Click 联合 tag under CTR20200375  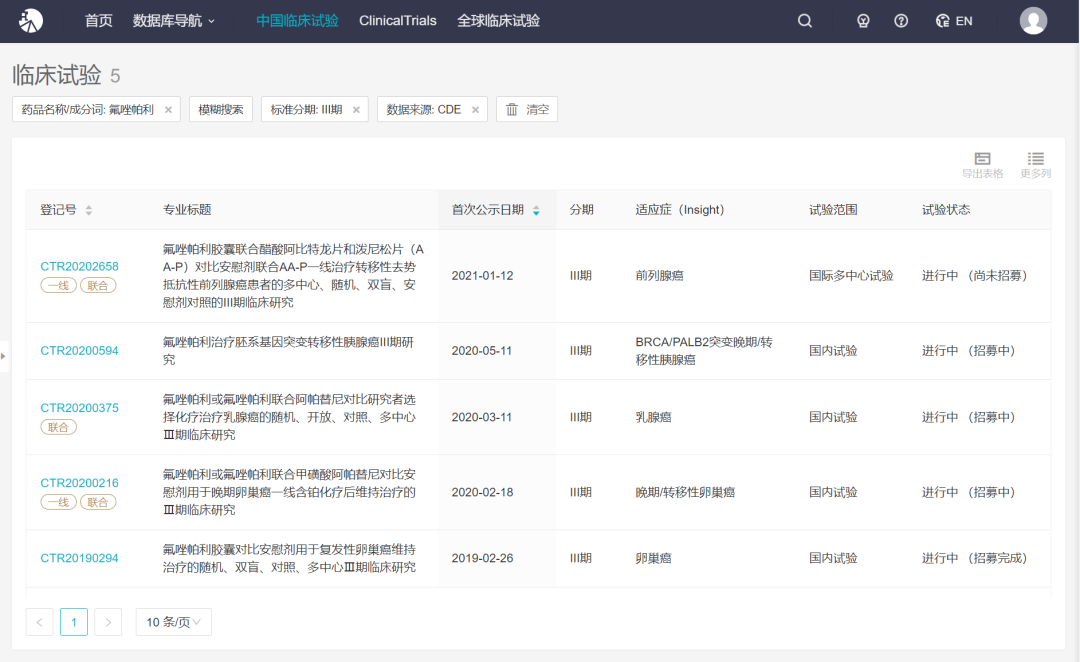pyautogui.click(x=59, y=427)
